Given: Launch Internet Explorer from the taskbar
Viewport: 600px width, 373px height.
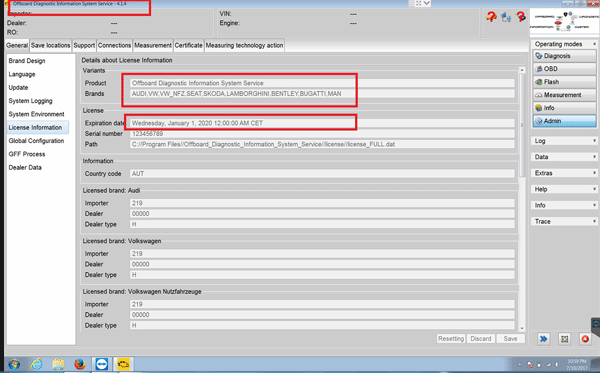Looking at the screenshot, I should (x=37, y=364).
